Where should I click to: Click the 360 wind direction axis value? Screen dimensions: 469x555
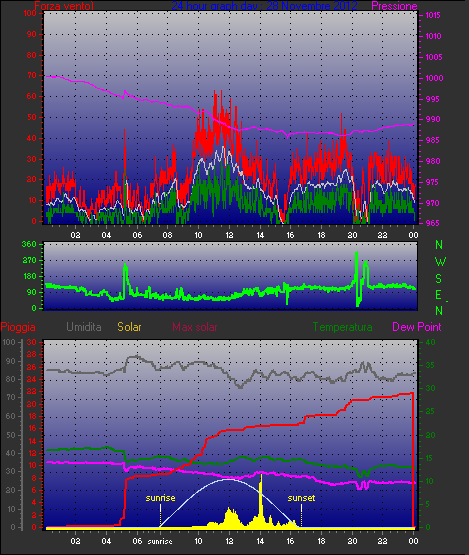tap(29, 244)
